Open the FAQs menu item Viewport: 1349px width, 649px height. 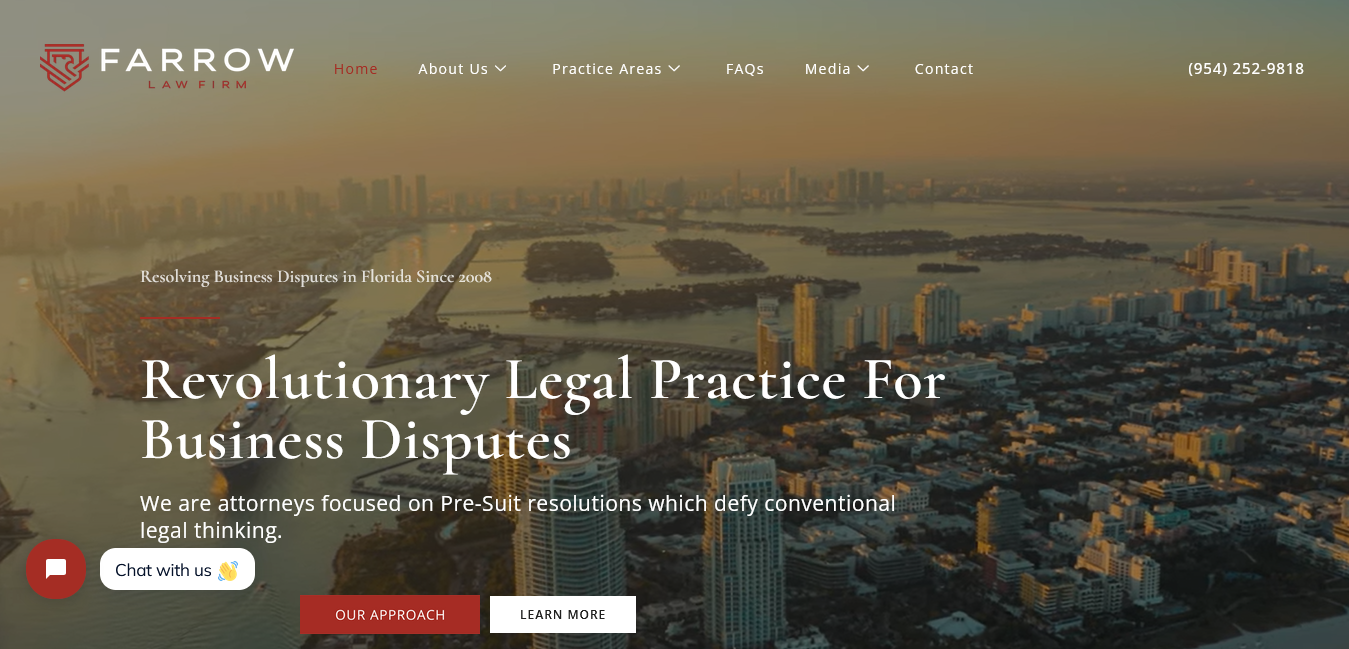click(745, 68)
